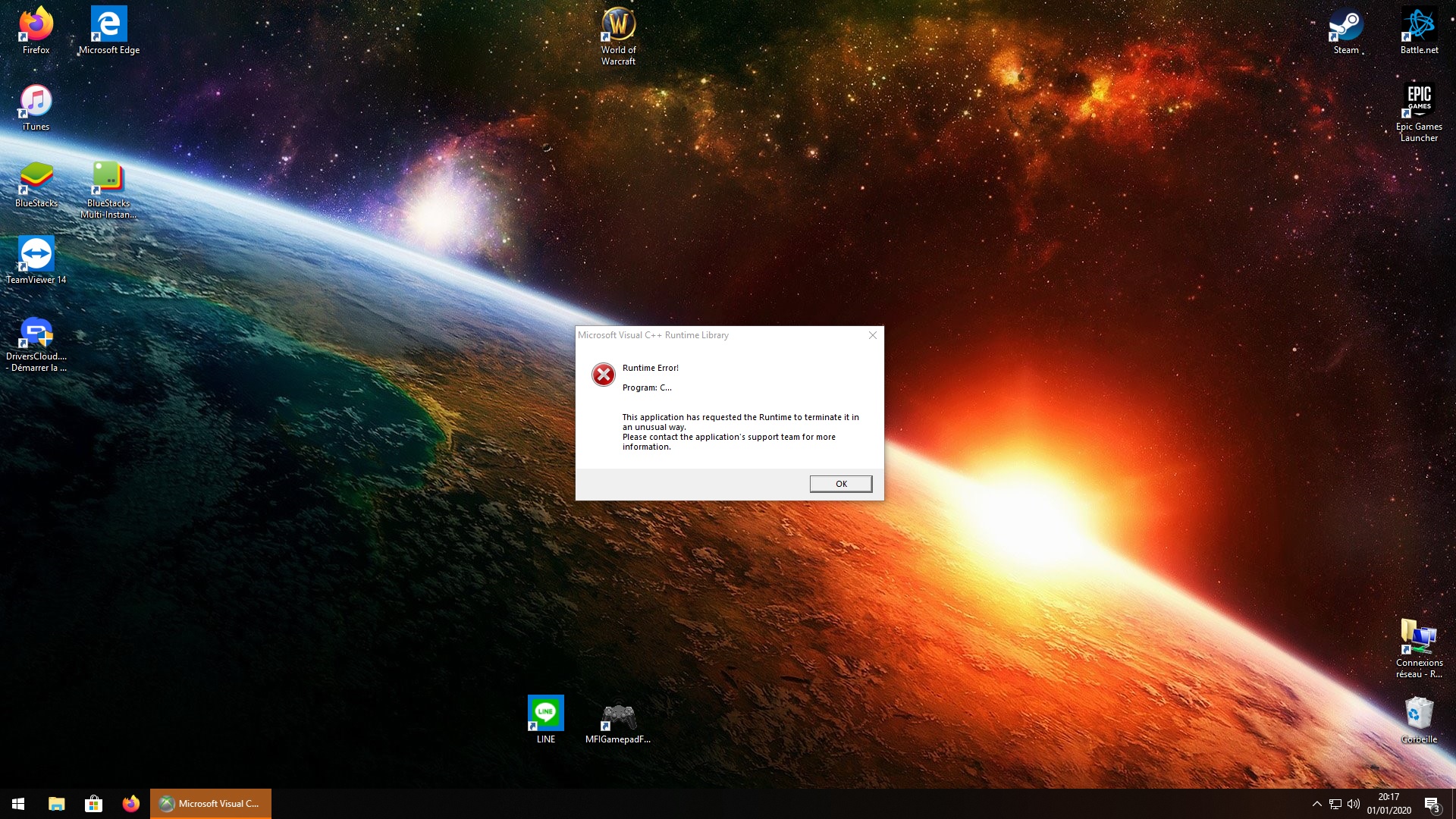
Task: Open File Explorer from the taskbar
Action: tap(56, 804)
